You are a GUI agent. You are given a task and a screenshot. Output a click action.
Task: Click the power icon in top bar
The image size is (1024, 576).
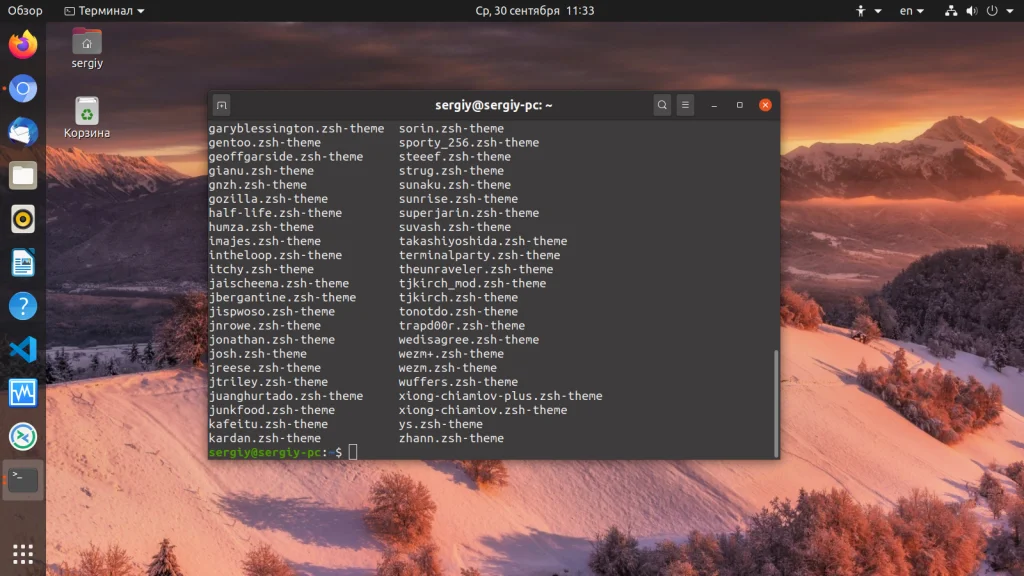pyautogui.click(x=992, y=10)
